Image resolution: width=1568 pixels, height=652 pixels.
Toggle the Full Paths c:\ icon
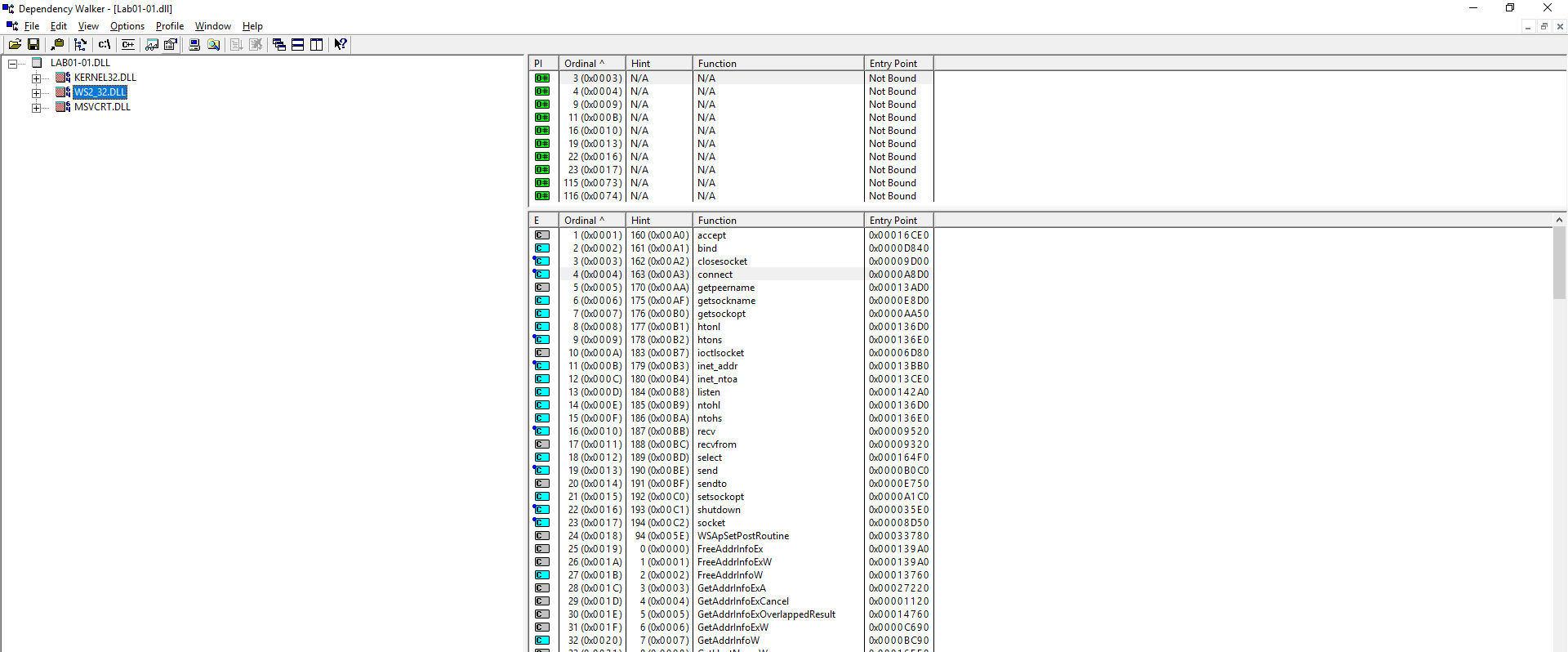(104, 45)
